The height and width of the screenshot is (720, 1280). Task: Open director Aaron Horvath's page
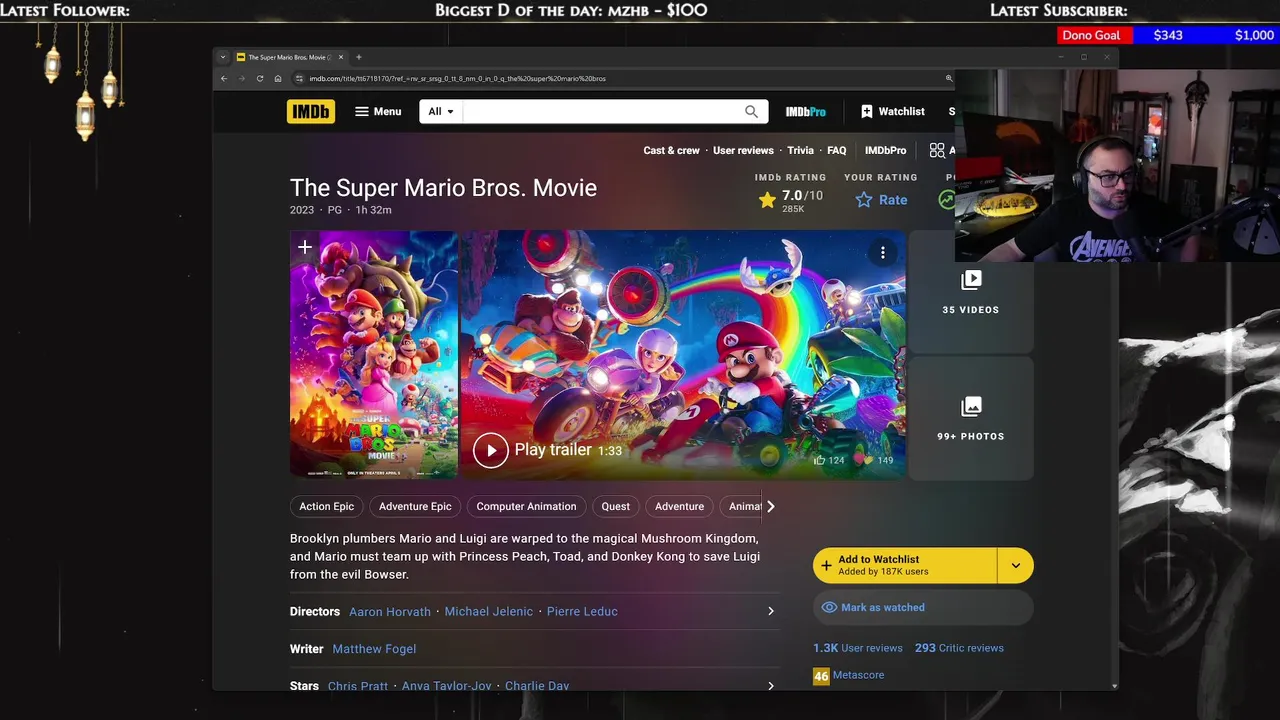[x=390, y=611]
